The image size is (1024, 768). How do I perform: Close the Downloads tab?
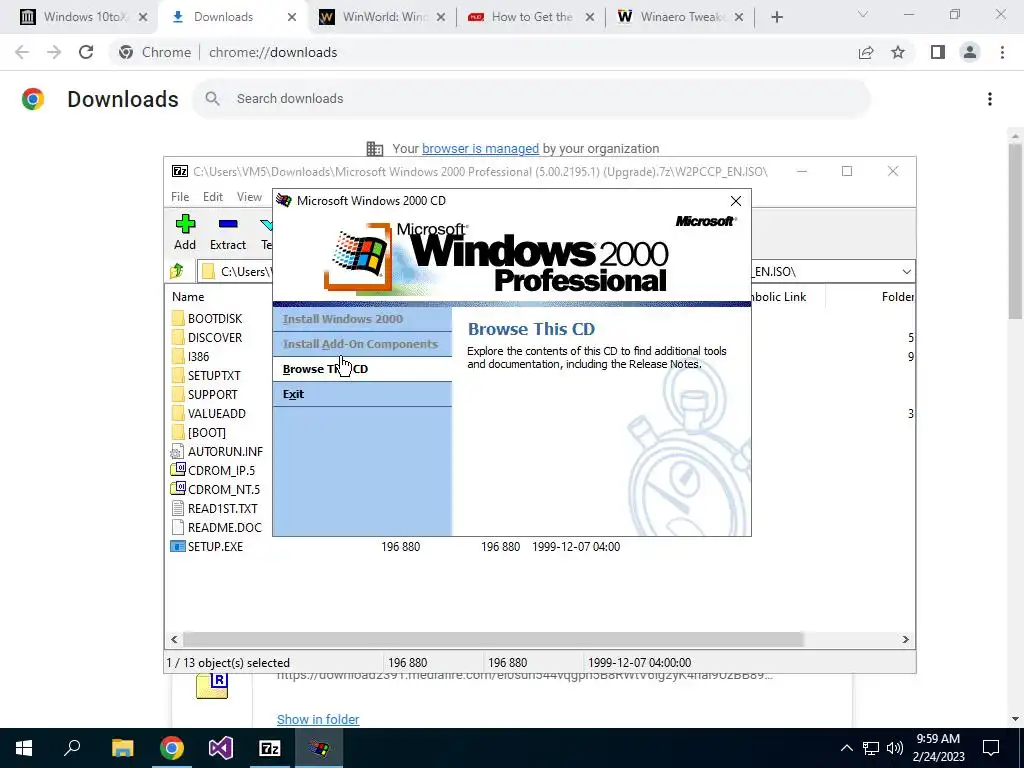pos(292,17)
